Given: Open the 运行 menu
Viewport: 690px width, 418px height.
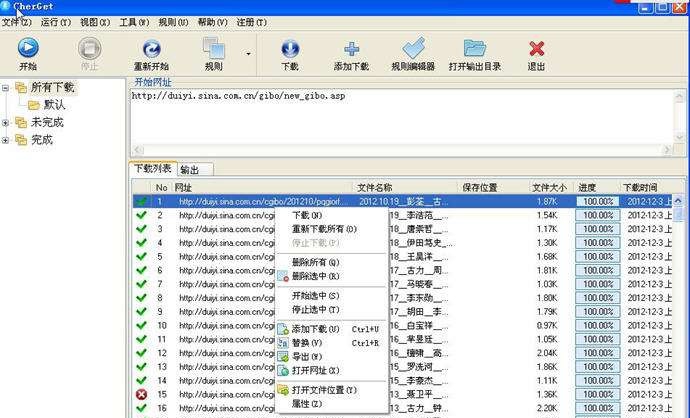Looking at the screenshot, I should 56,22.
